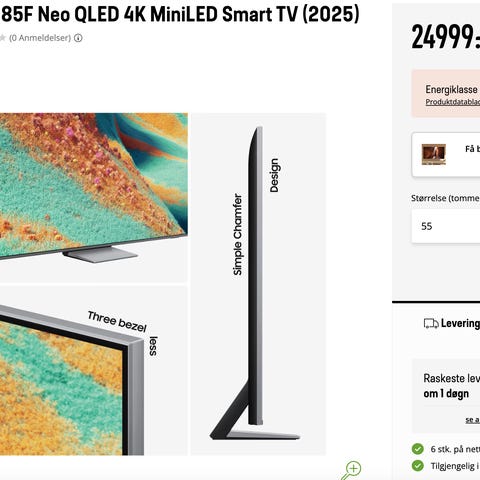Open the '(0 Anmeldelser)' reviews link
This screenshot has width=480, height=480.
[40, 38]
